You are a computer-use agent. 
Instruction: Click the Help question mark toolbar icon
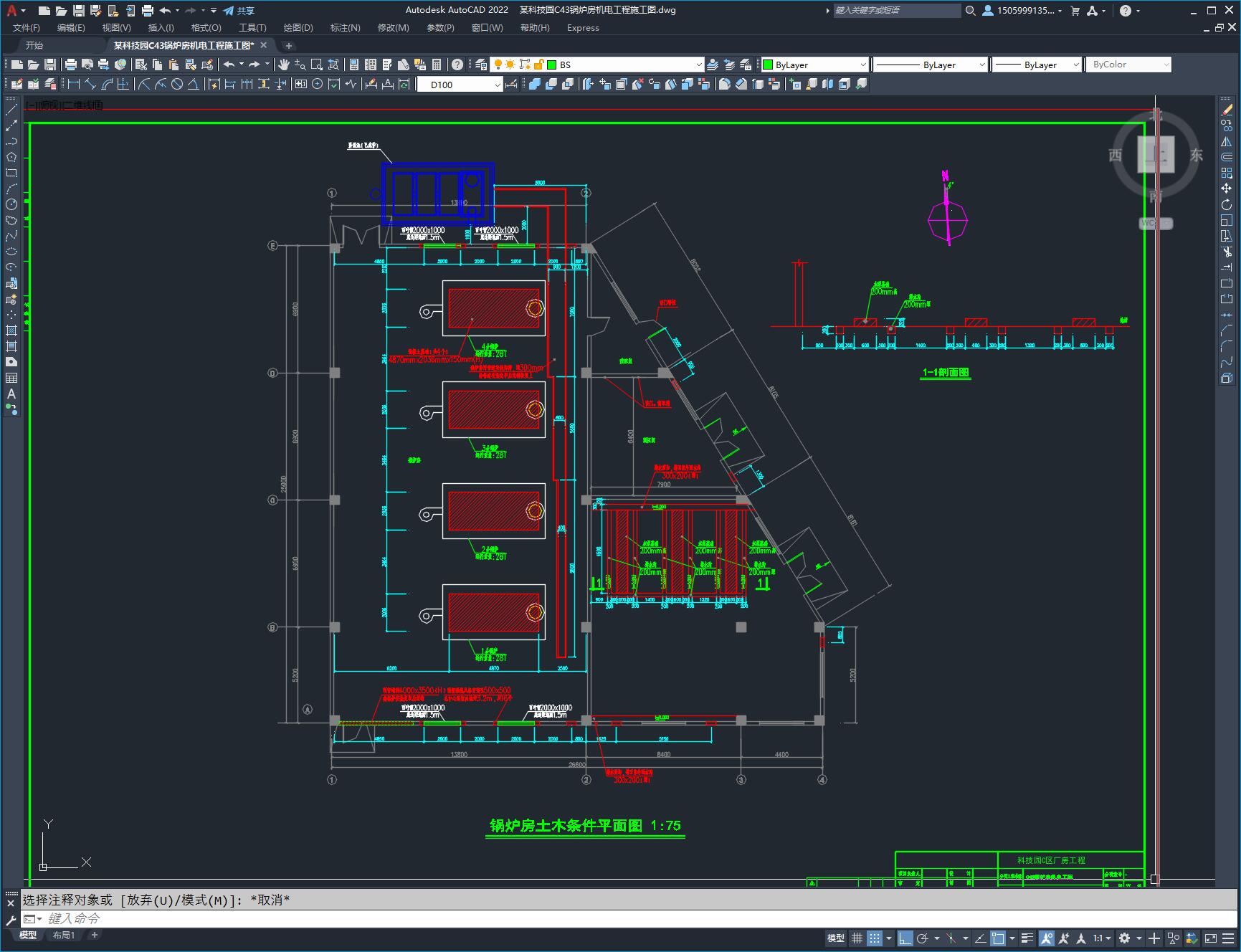click(x=457, y=65)
